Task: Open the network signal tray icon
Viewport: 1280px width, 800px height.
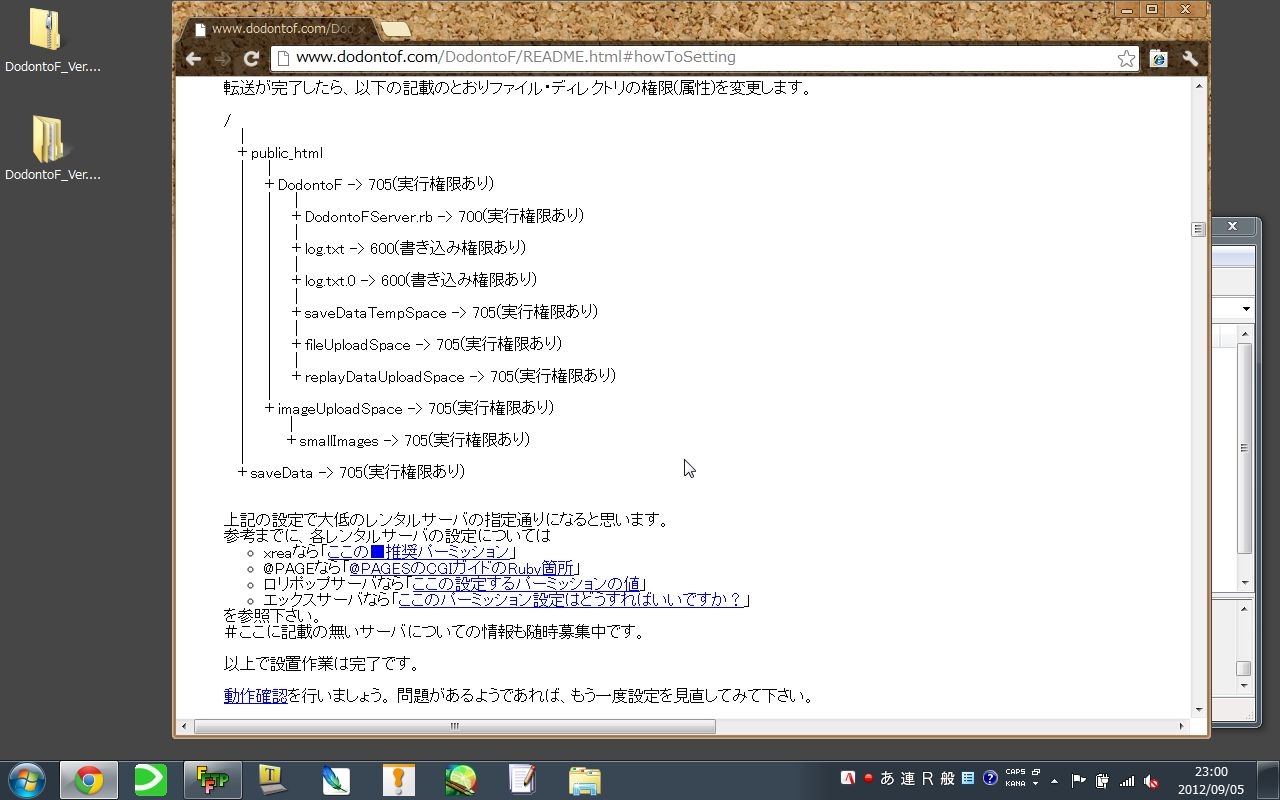Action: (x=1127, y=781)
